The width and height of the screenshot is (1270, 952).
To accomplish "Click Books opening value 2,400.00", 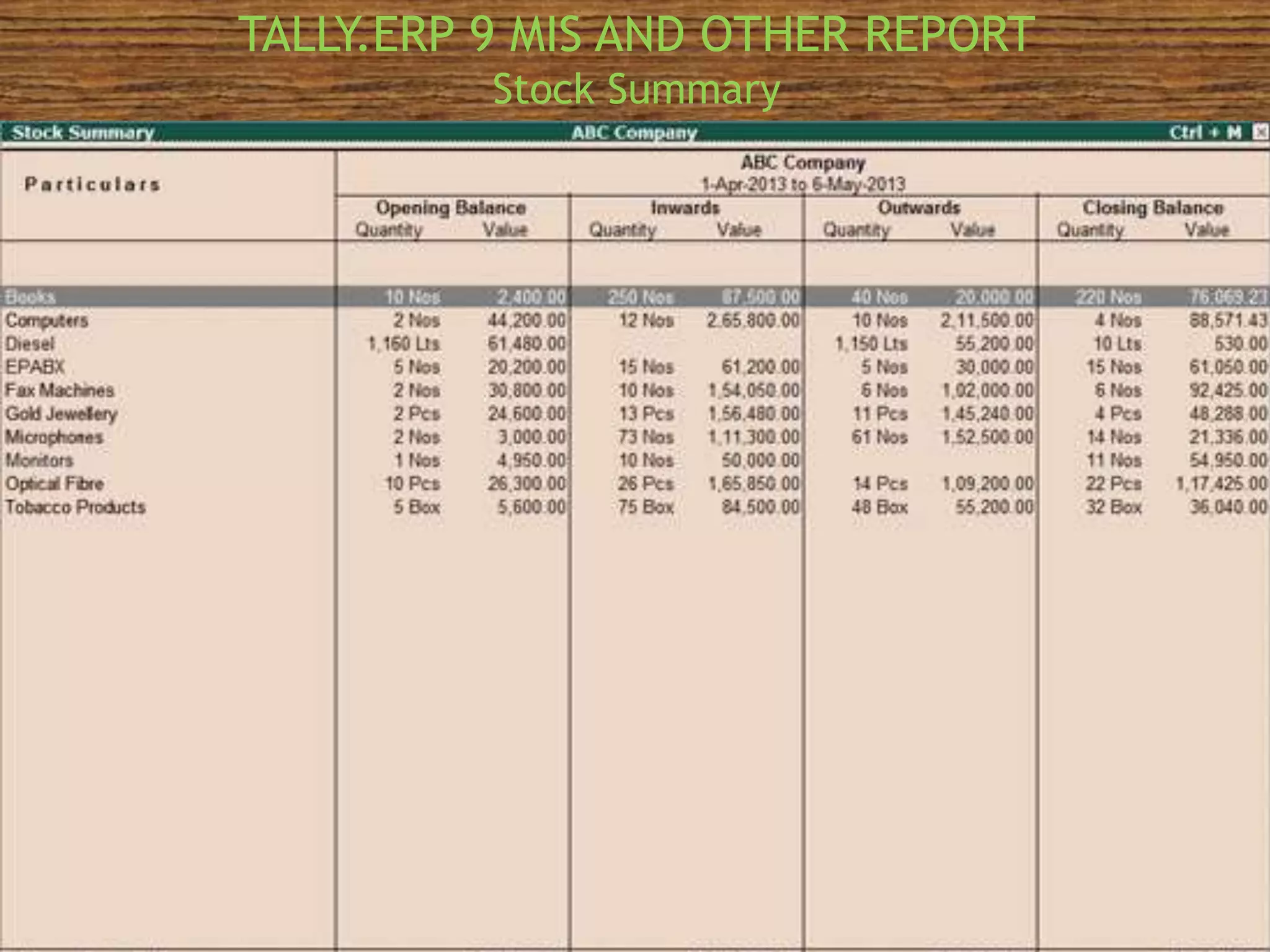I will (x=532, y=297).
